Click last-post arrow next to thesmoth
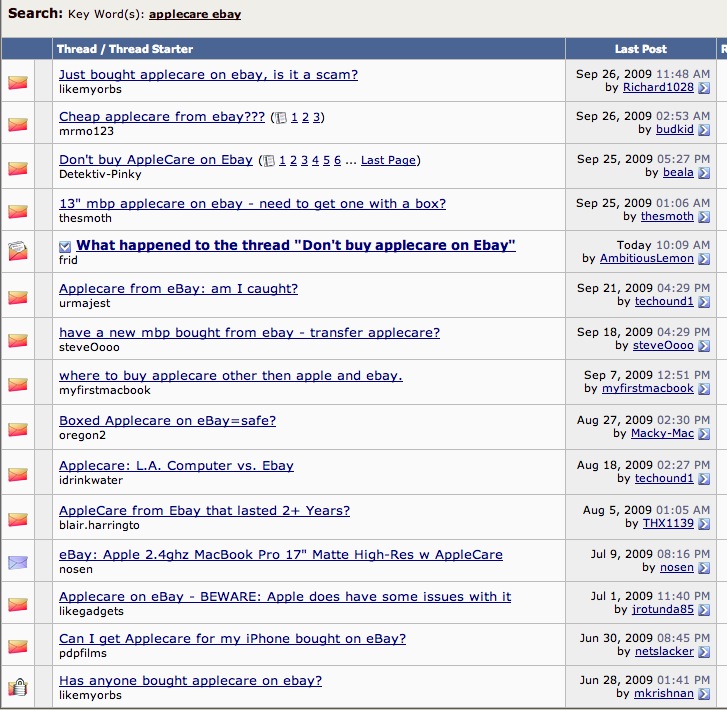Screen dimensions: 727x710 (x=704, y=217)
